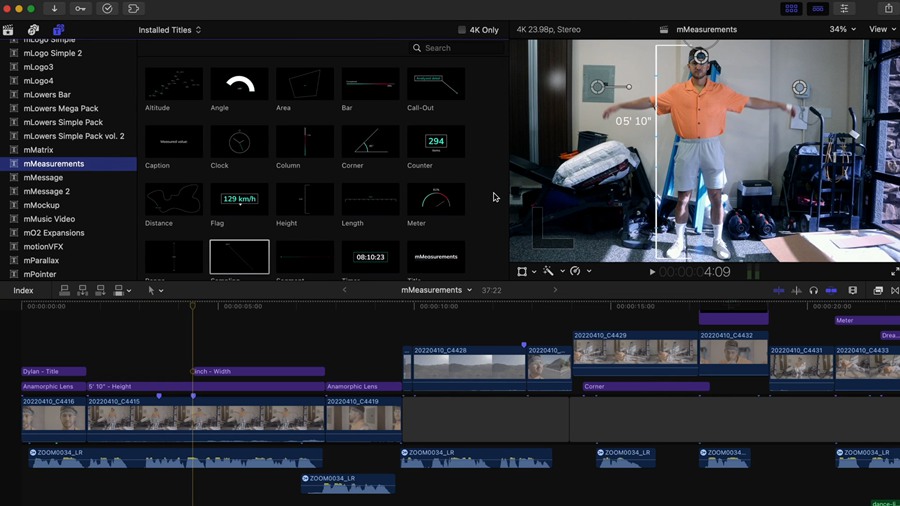Click the Share export icon
Image resolution: width=900 pixels, height=506 pixels.
coord(889,9)
